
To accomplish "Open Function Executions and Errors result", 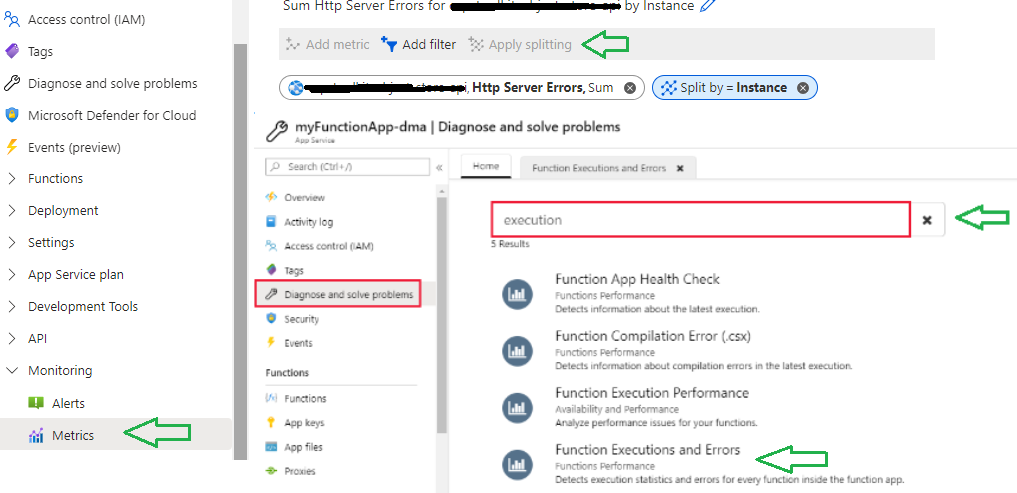I will coord(647,450).
